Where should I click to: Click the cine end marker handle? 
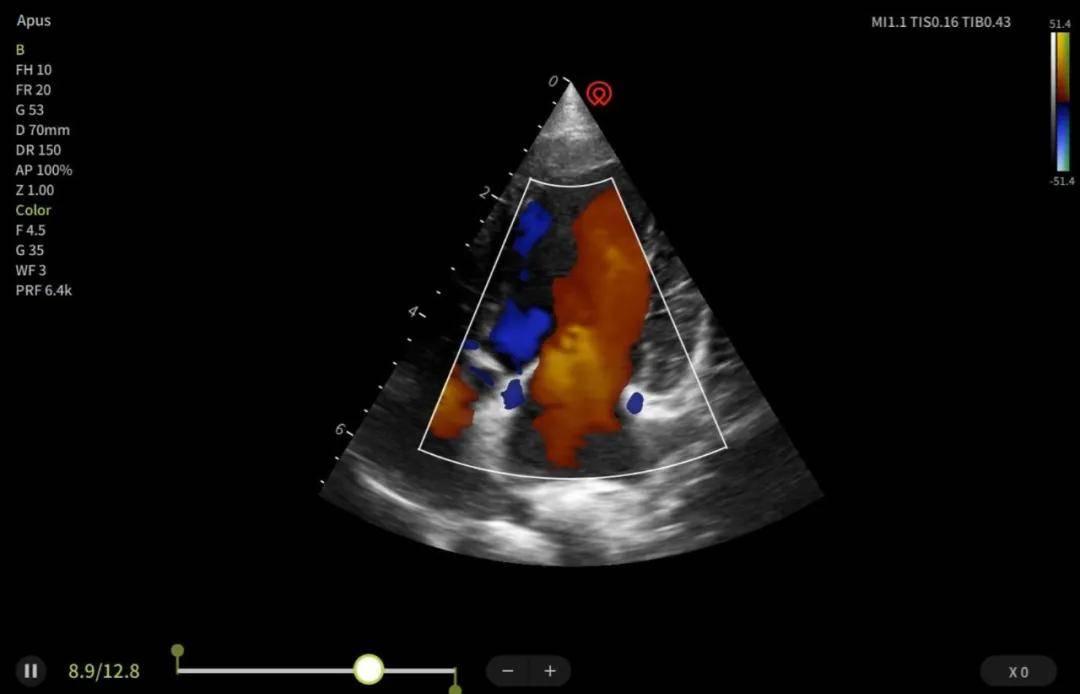[x=455, y=689]
